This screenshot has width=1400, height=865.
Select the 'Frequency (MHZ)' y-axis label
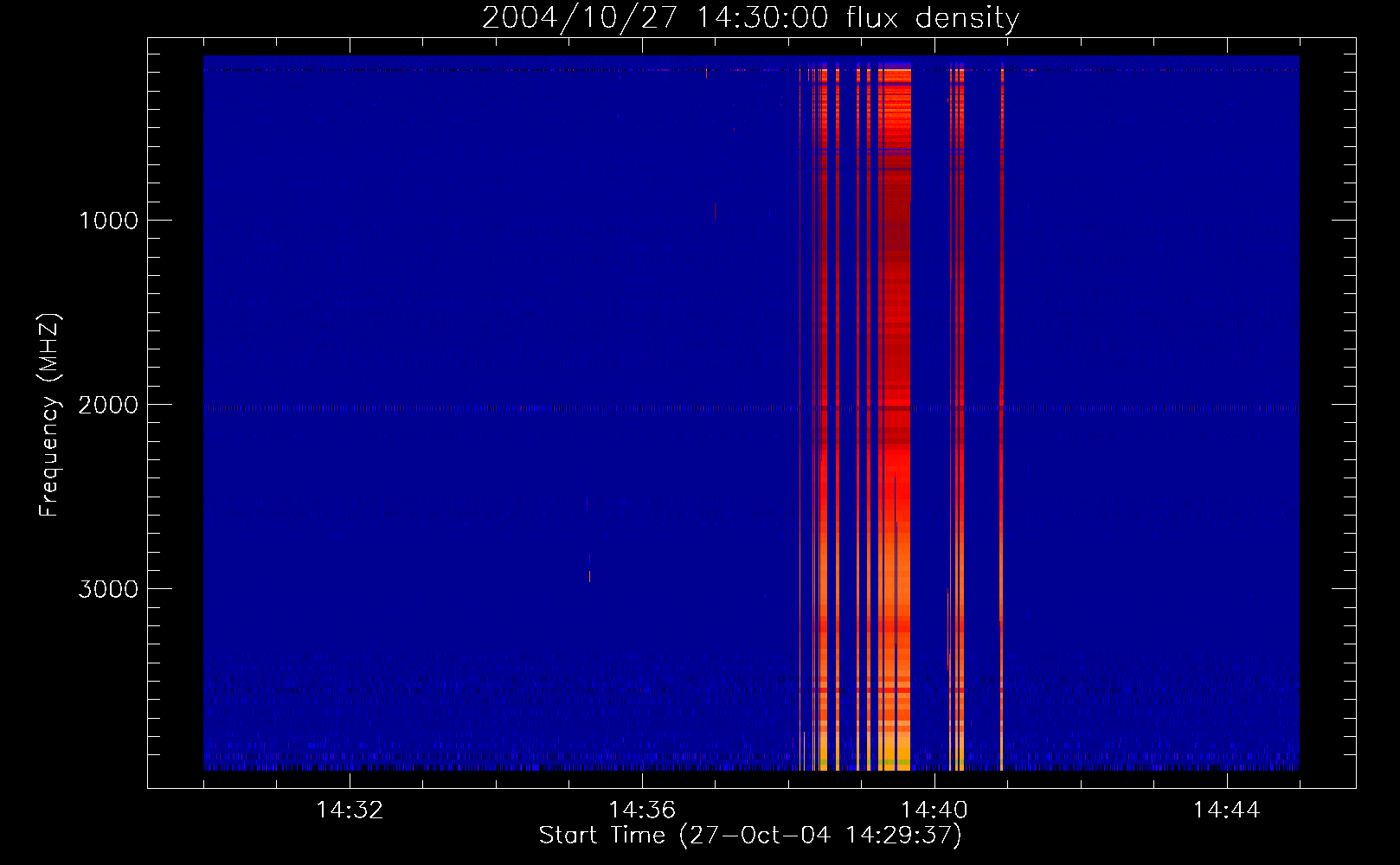(x=50, y=415)
